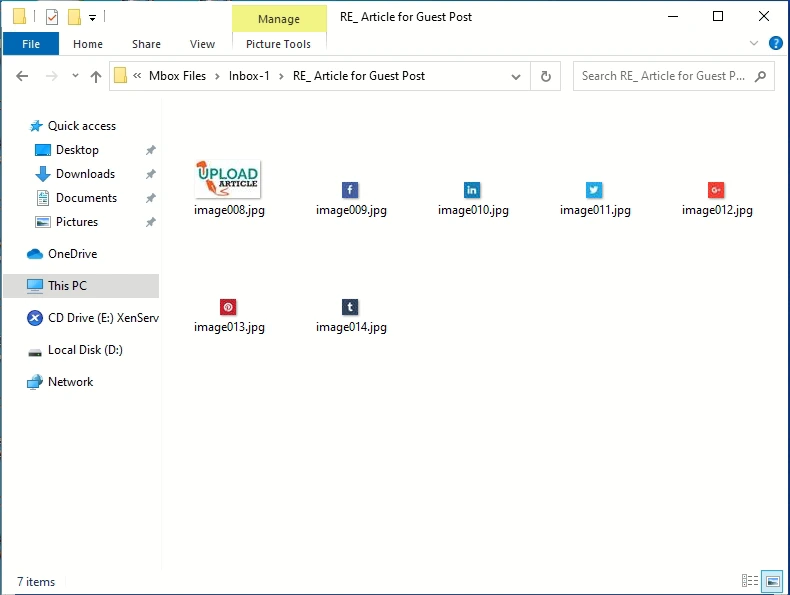
Task: Expand the breadcrumb arrow after Mbox Files
Action: (217, 77)
